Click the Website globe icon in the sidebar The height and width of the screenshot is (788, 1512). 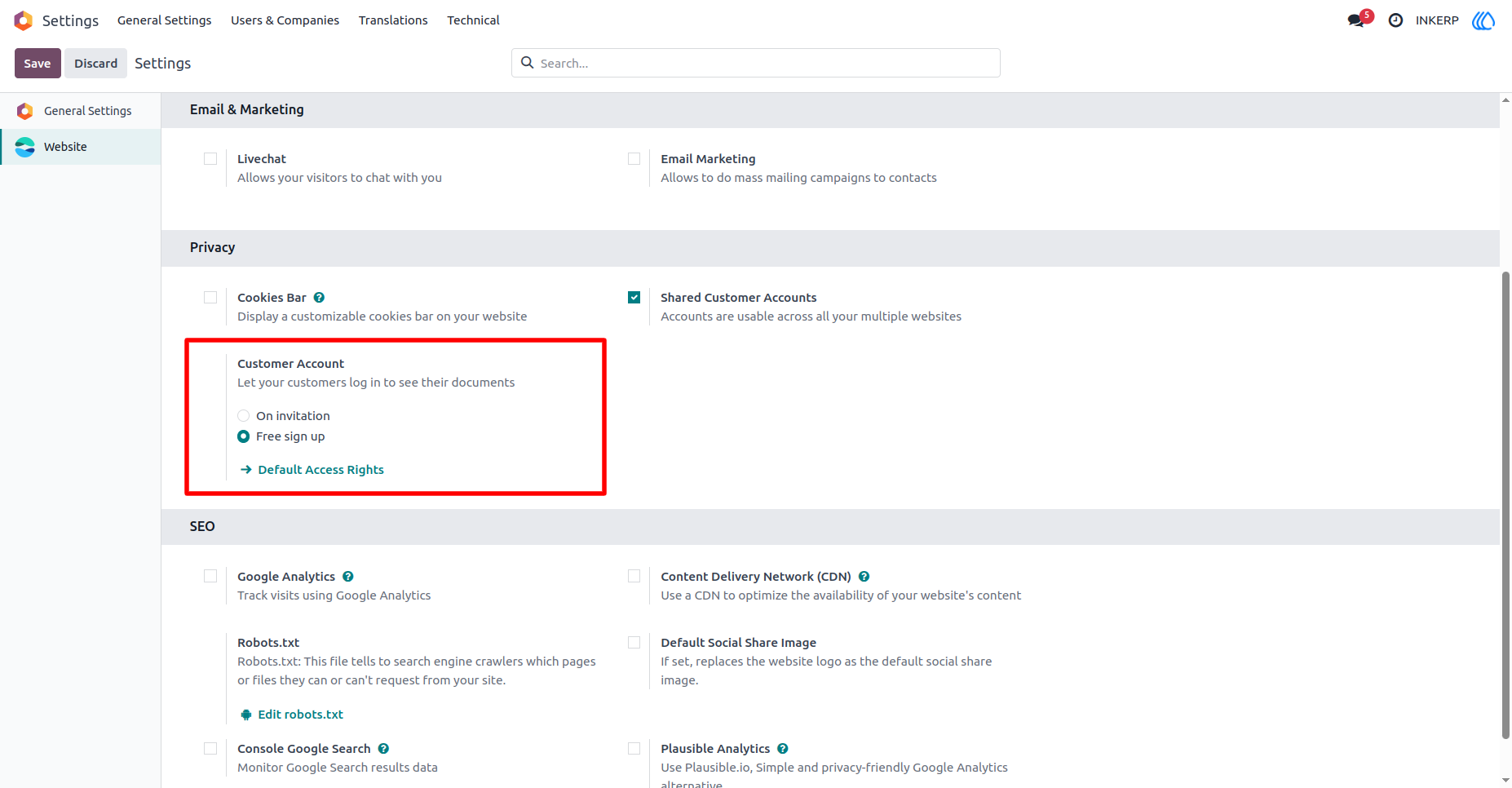[x=25, y=147]
